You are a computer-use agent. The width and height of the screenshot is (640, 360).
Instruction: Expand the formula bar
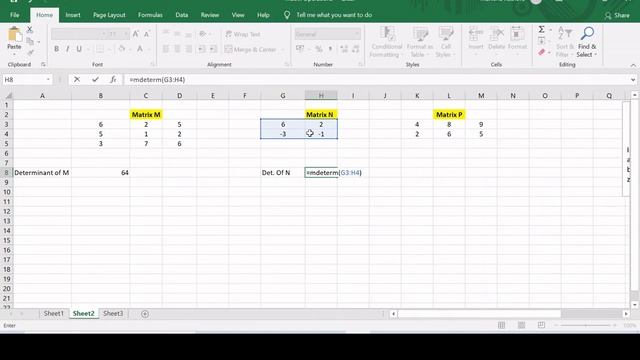tap(633, 80)
